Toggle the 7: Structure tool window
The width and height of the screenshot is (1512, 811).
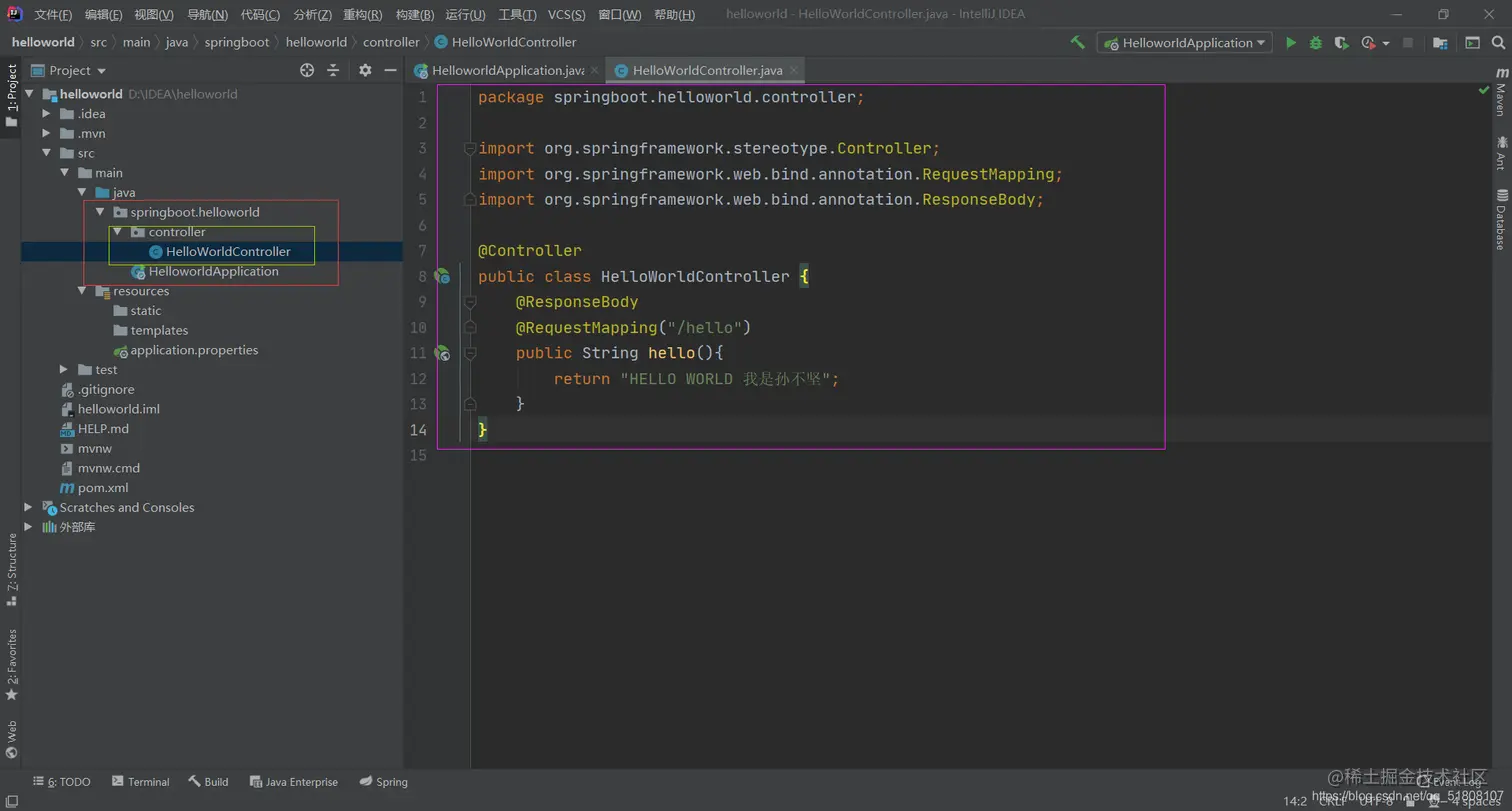point(12,569)
